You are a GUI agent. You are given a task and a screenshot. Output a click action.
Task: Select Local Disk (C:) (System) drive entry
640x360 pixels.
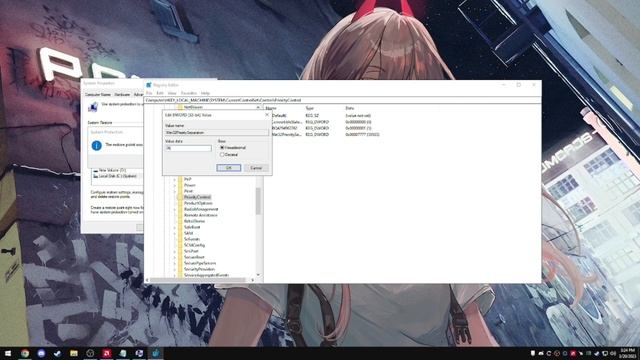(x=117, y=176)
